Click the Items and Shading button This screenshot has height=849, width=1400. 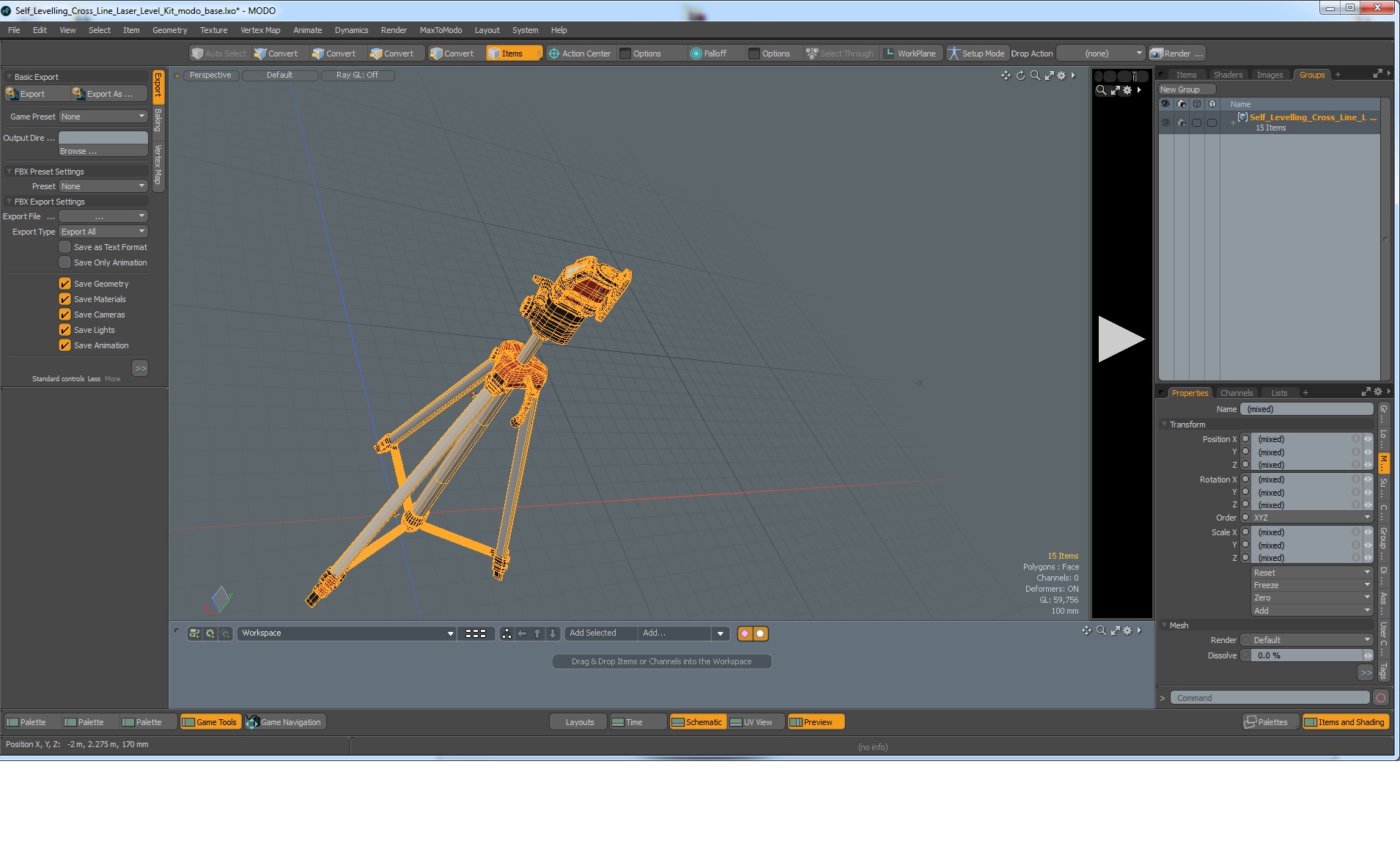click(x=1345, y=722)
